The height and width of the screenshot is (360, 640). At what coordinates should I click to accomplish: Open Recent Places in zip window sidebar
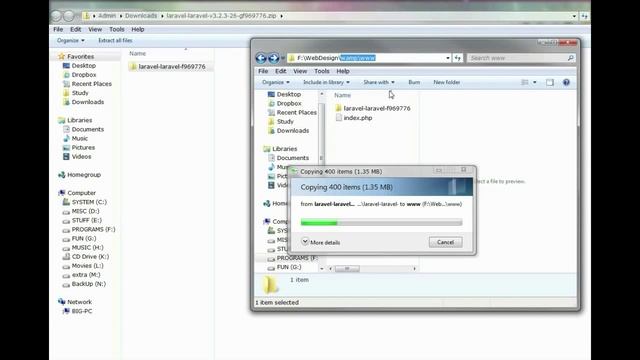pyautogui.click(x=87, y=84)
